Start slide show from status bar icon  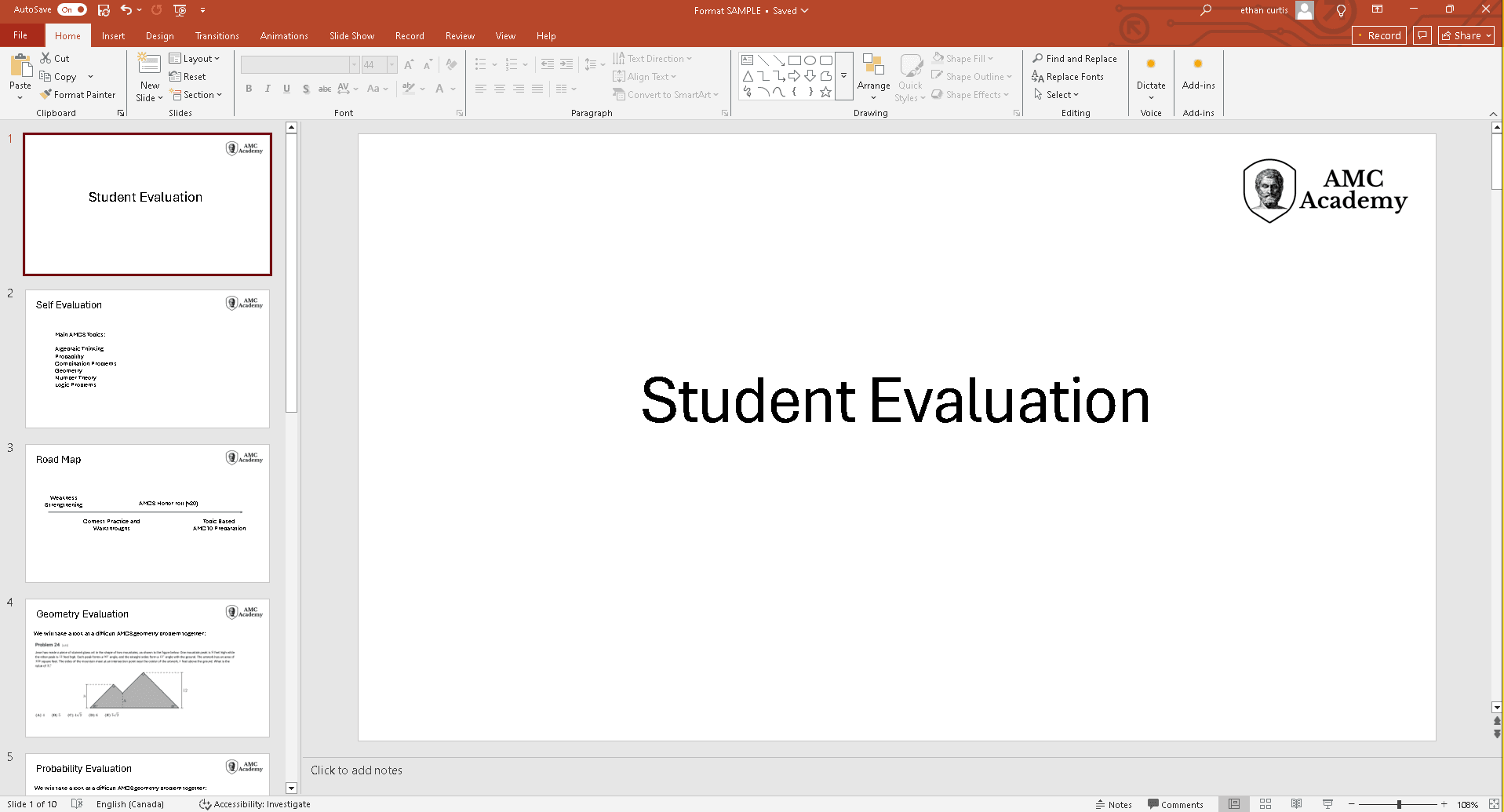pyautogui.click(x=1327, y=804)
